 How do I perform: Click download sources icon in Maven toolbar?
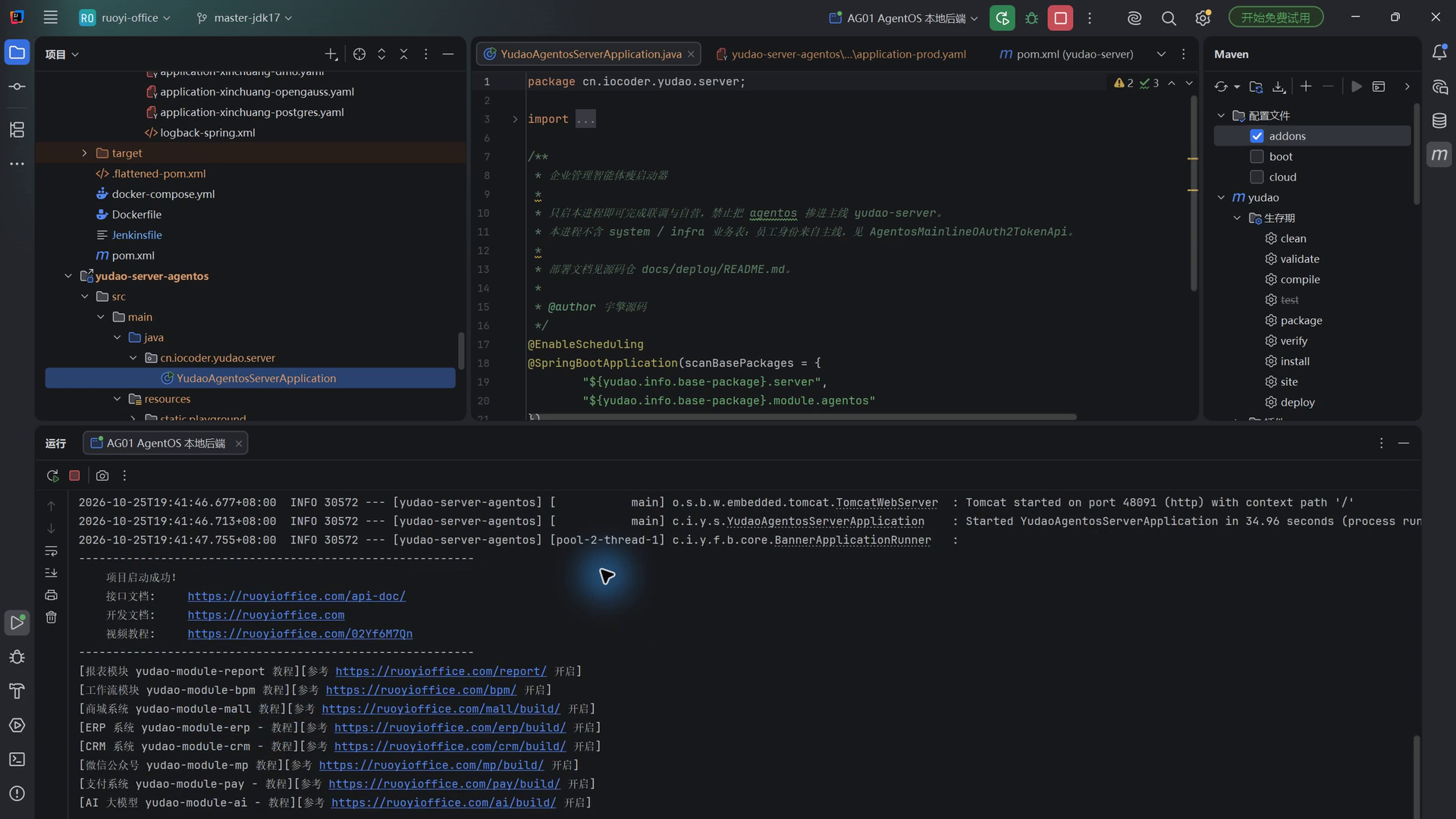point(1279,87)
